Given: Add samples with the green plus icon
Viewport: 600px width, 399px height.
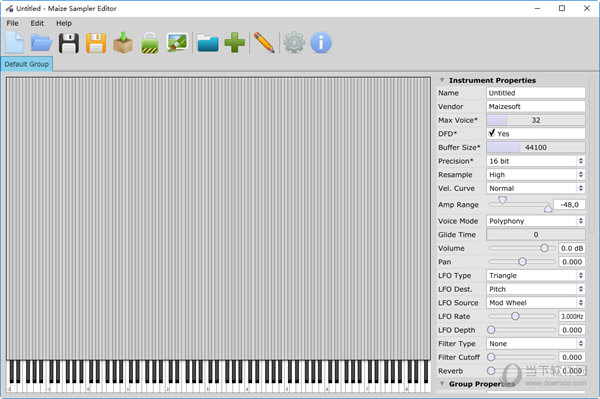Looking at the screenshot, I should click(235, 42).
